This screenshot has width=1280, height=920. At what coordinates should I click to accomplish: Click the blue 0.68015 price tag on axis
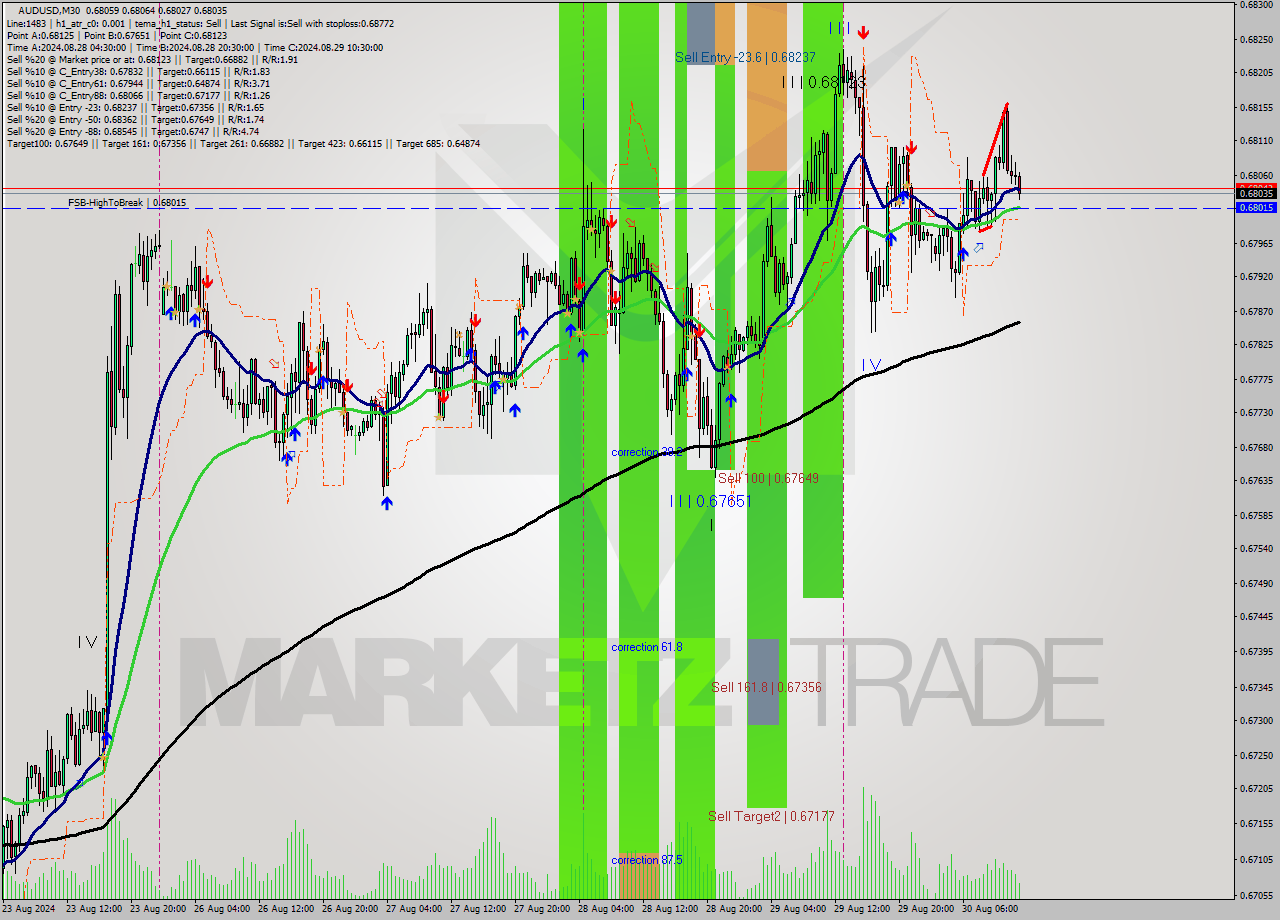point(1256,208)
